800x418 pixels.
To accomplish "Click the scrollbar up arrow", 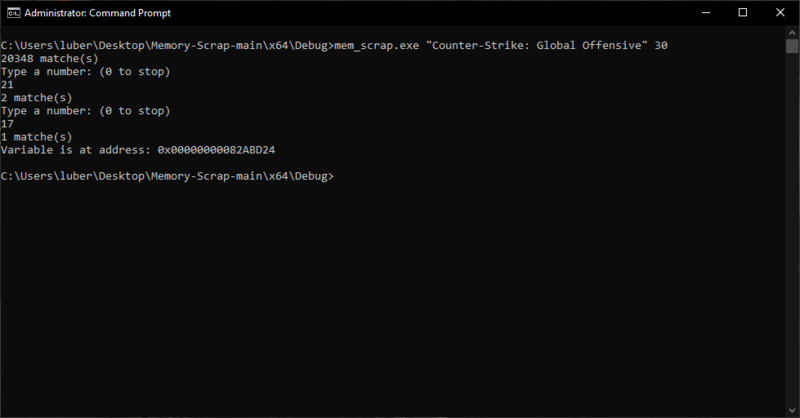I will pyautogui.click(x=792, y=32).
